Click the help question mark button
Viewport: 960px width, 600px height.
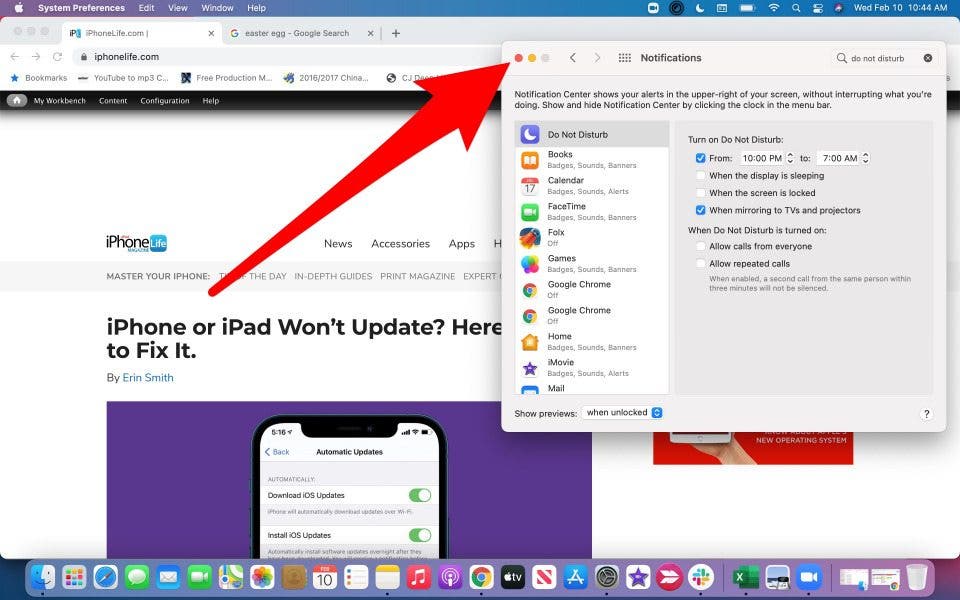click(926, 414)
